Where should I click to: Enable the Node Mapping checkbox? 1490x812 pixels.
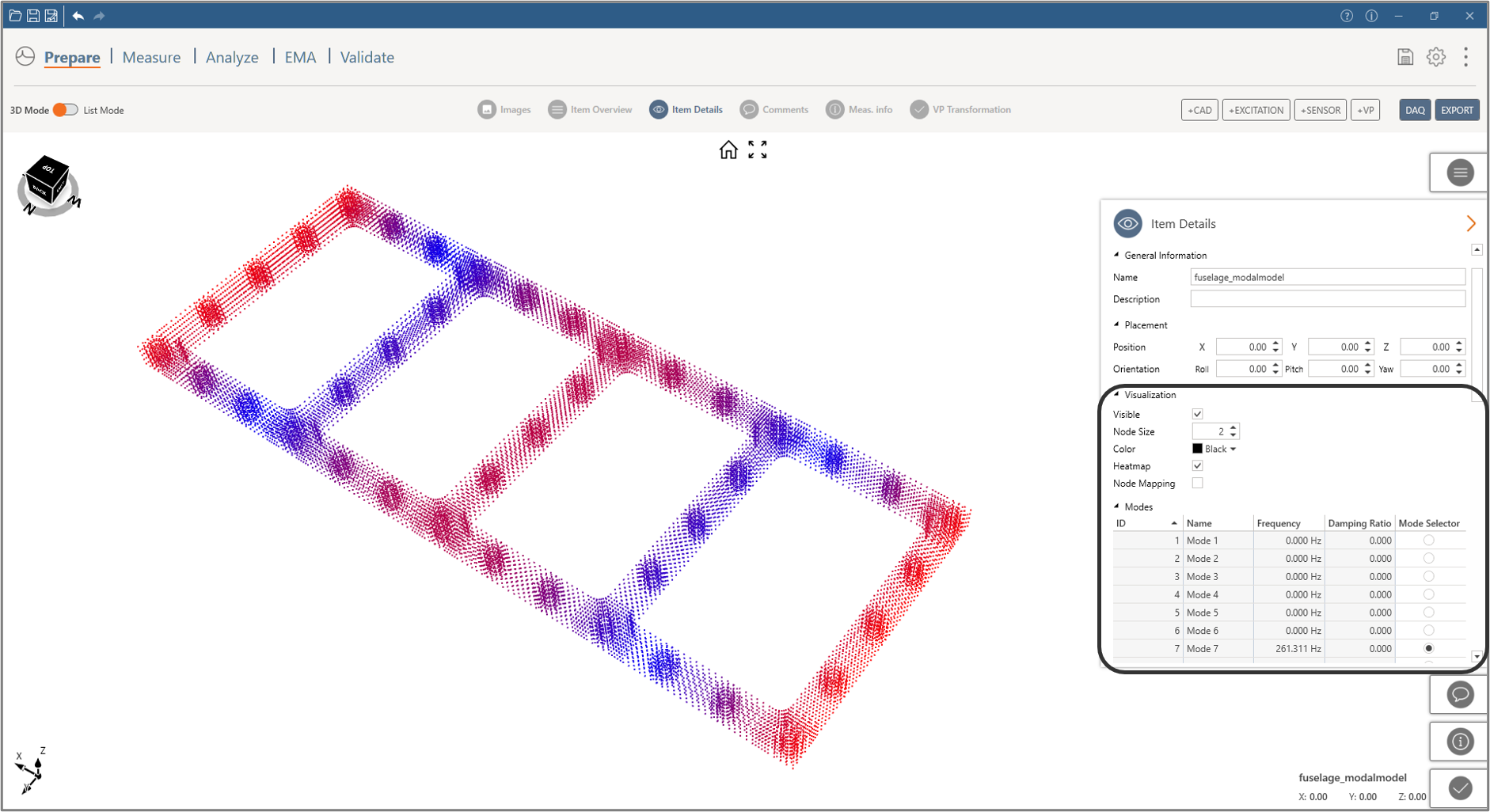(1197, 484)
